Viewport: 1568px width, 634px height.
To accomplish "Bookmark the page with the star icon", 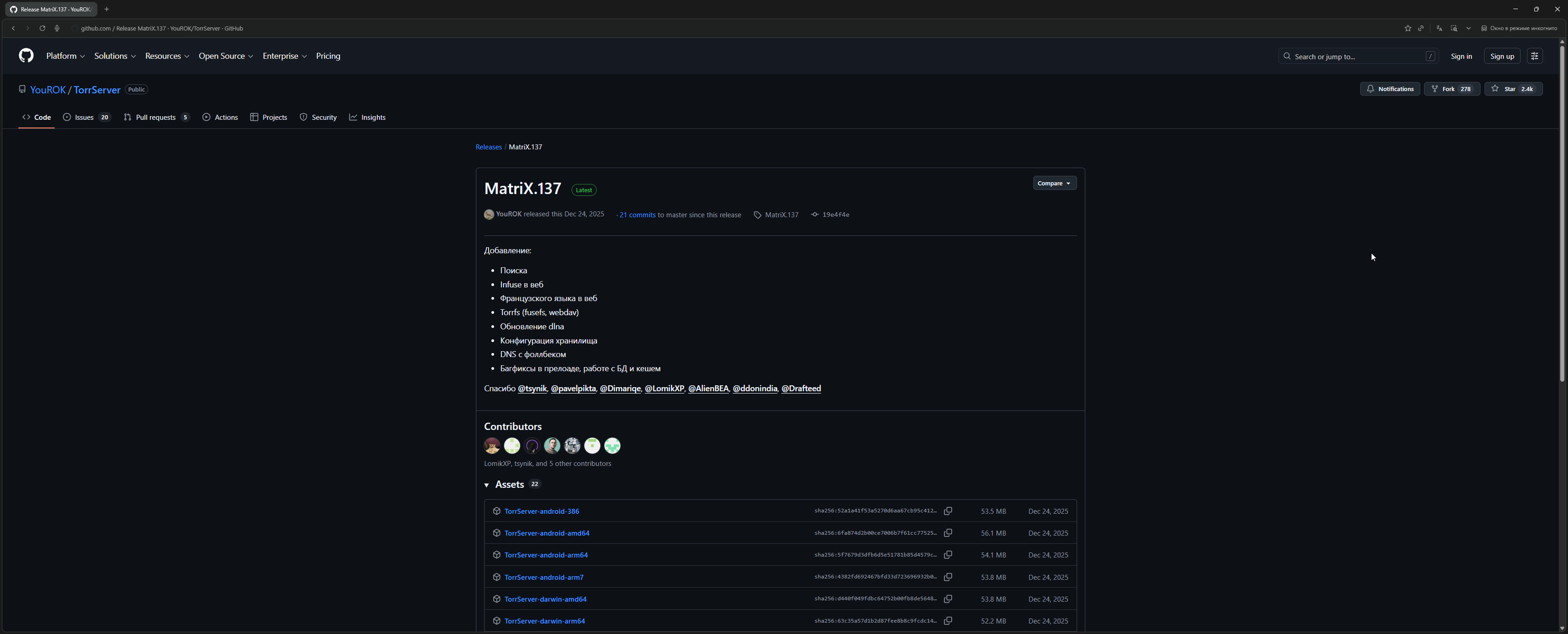I will [x=1407, y=28].
